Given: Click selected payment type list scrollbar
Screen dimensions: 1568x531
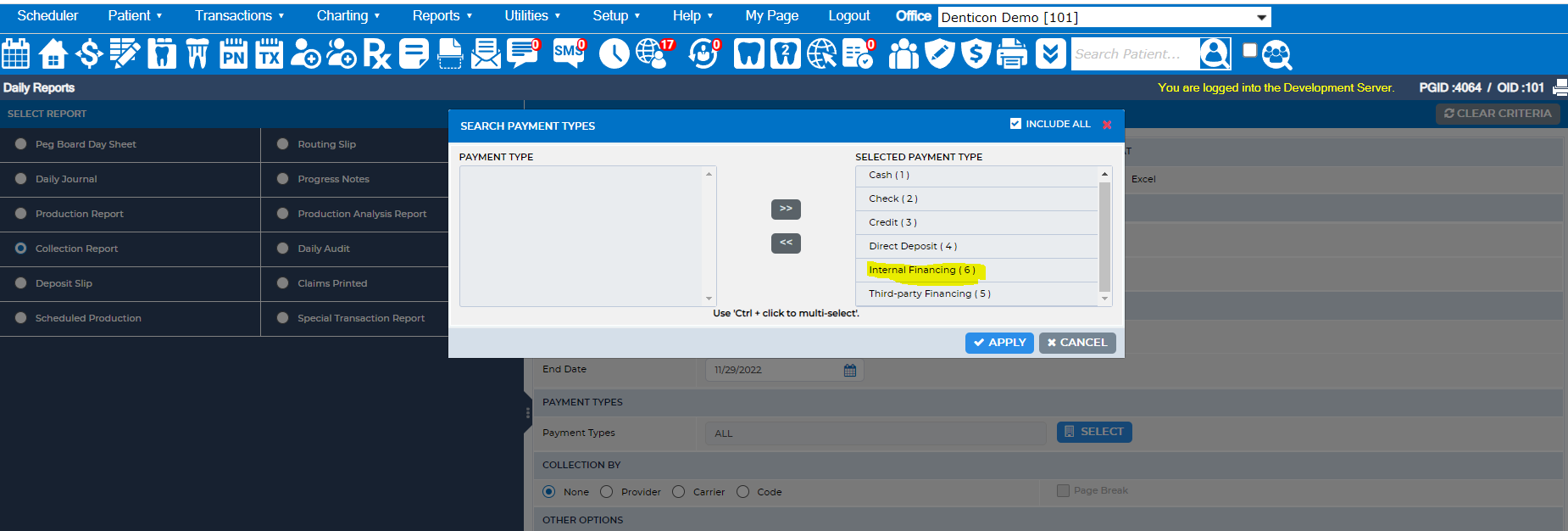Looking at the screenshot, I should pyautogui.click(x=1104, y=236).
